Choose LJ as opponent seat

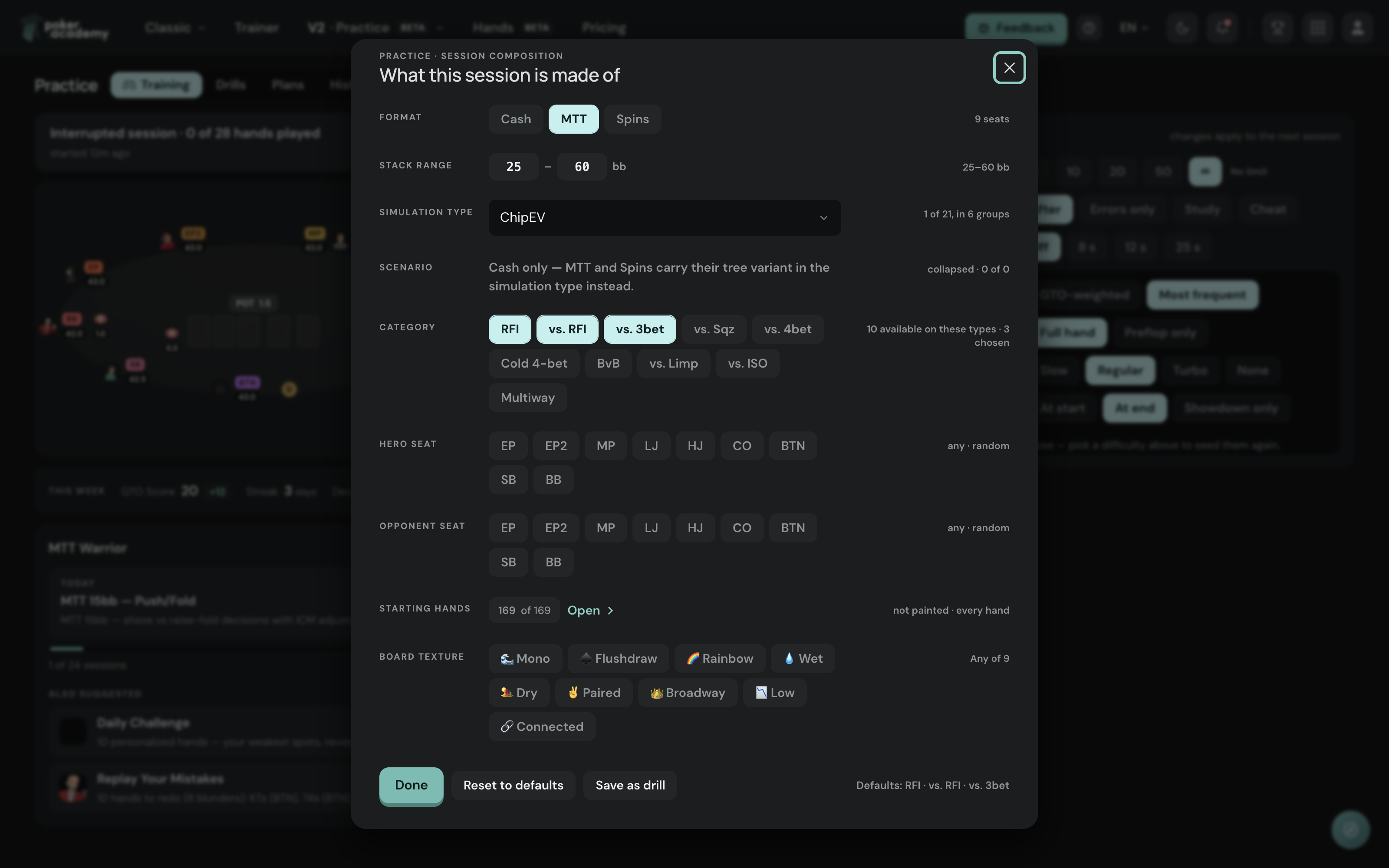(651, 528)
